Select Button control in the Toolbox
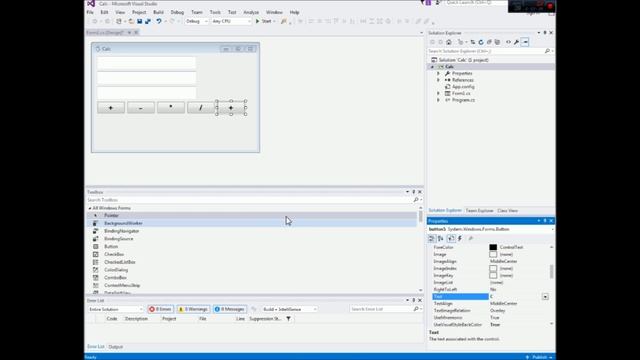 [251, 247]
